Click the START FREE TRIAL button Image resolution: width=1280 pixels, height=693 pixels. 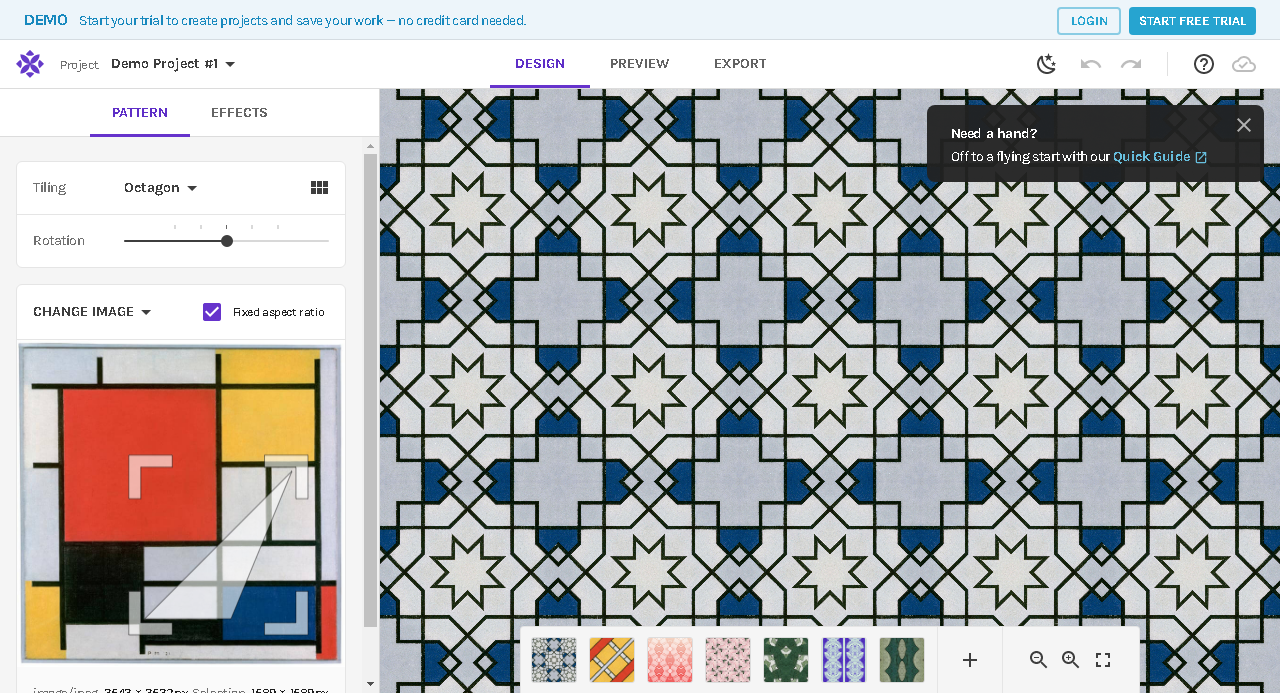click(1192, 21)
